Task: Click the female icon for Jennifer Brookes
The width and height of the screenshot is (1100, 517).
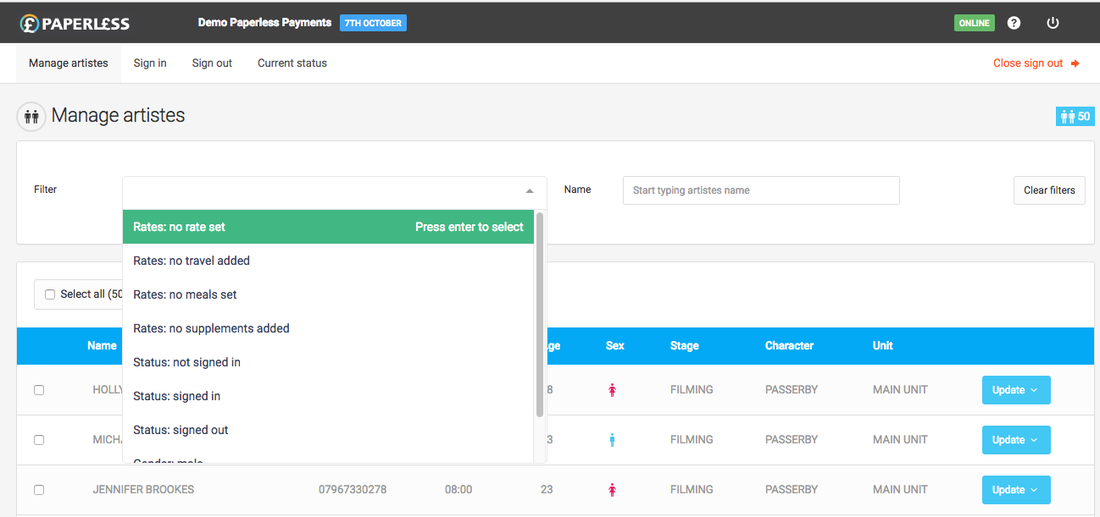Action: click(x=612, y=490)
